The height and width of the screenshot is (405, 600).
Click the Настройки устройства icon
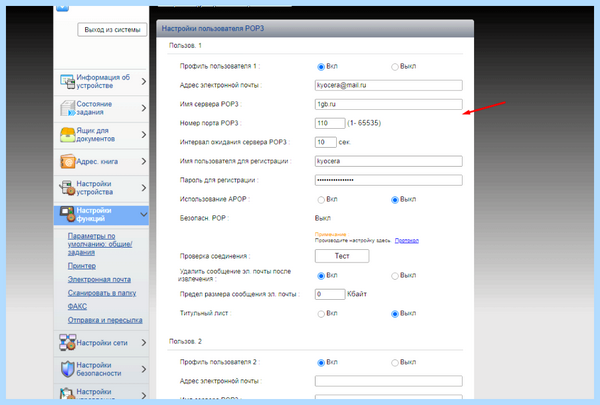pos(67,188)
